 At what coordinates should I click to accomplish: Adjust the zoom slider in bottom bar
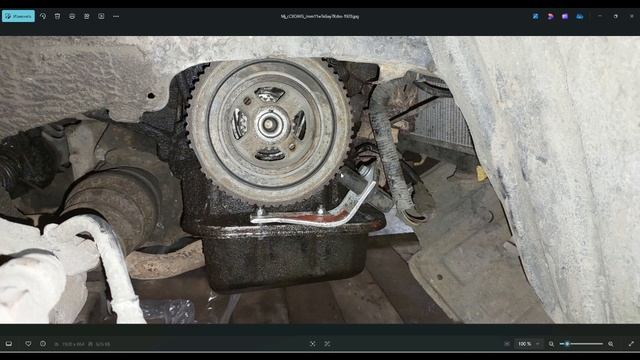coord(581,344)
